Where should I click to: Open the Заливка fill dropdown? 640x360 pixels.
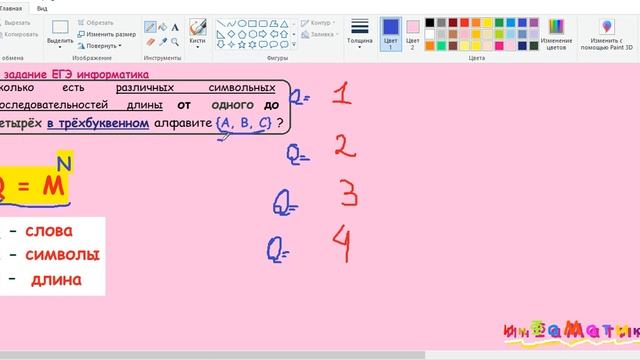(x=320, y=35)
